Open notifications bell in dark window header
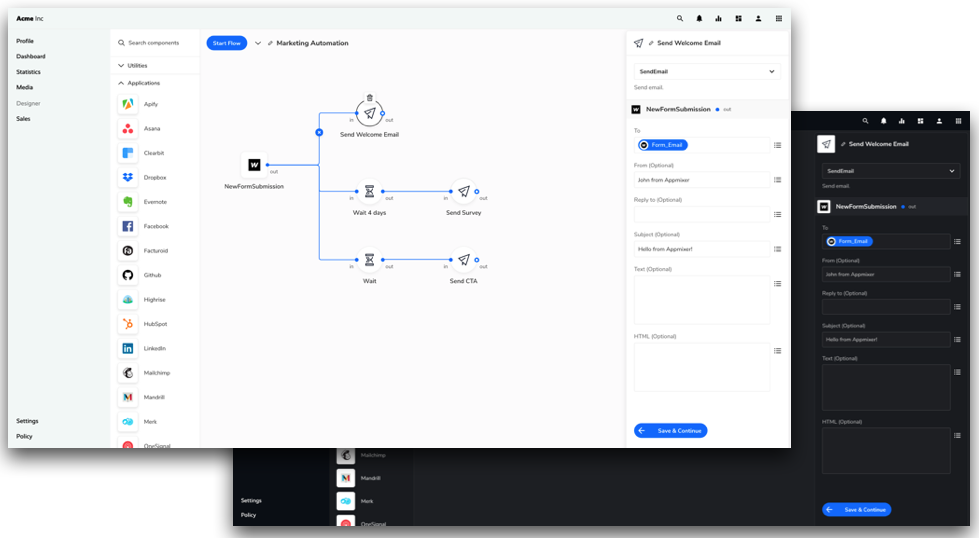979x538 pixels. (x=883, y=121)
